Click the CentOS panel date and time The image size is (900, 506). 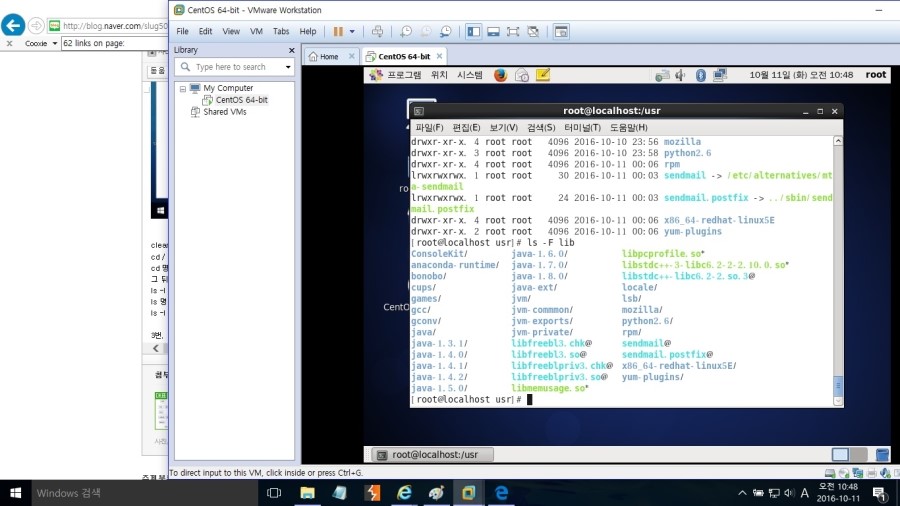click(x=801, y=75)
